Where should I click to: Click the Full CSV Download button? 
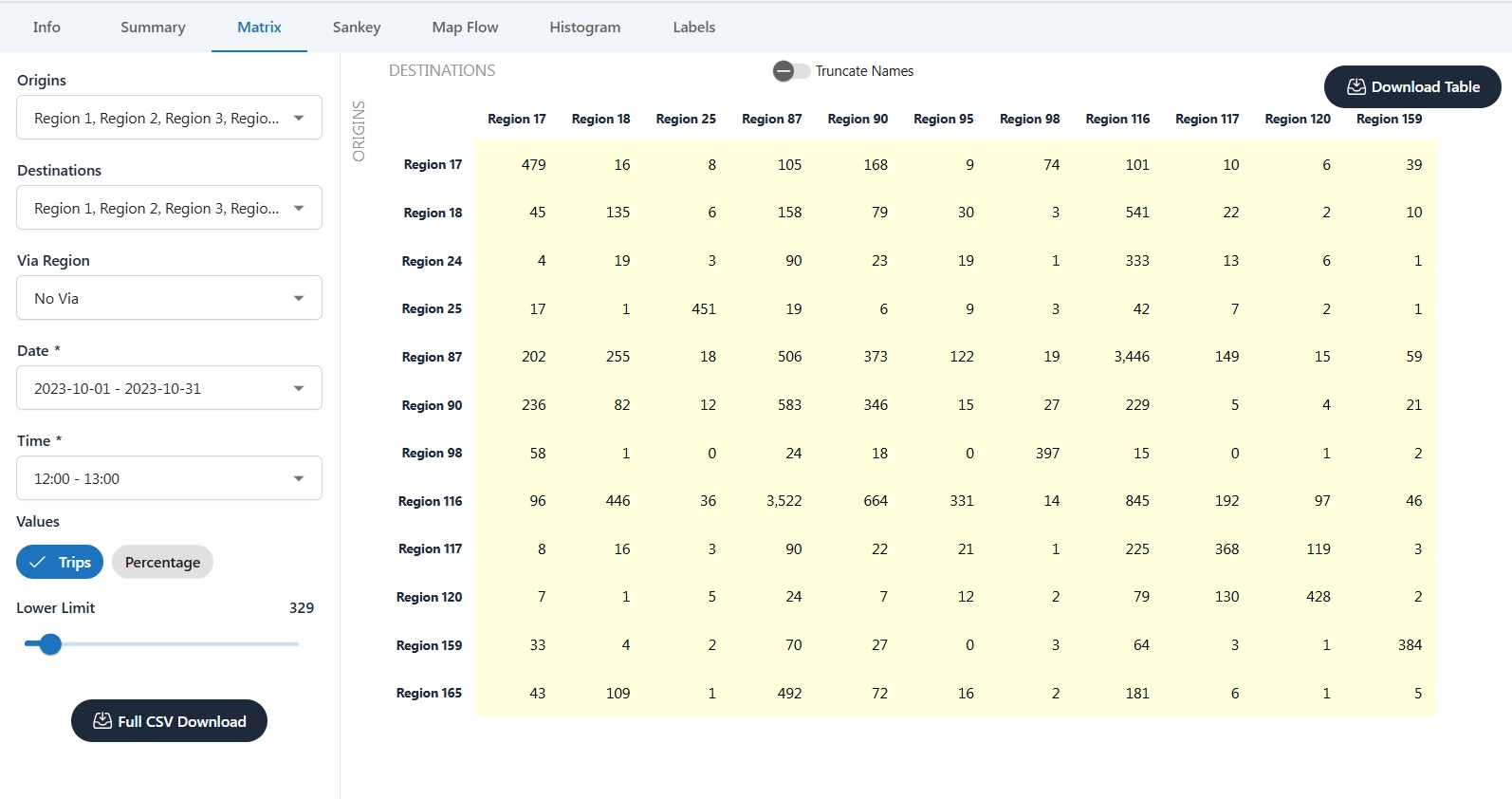pyautogui.click(x=169, y=721)
